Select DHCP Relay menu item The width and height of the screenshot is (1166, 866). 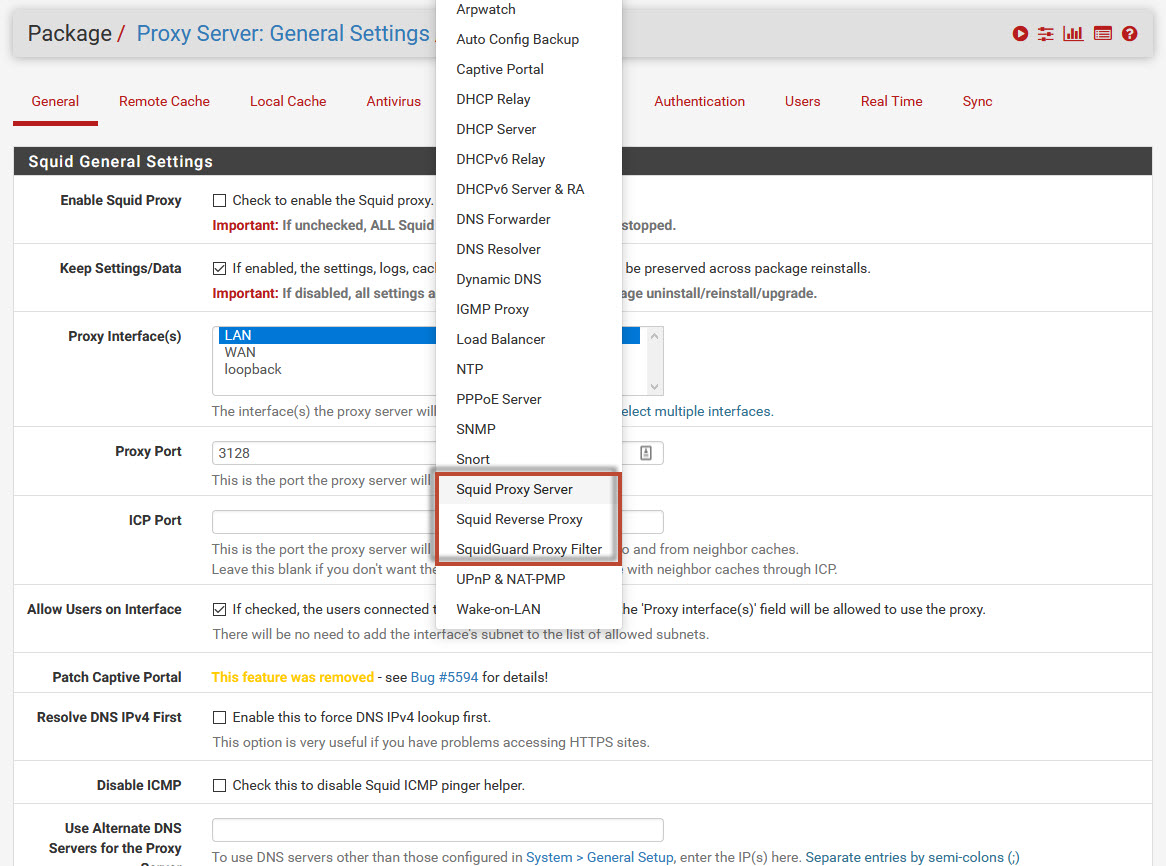point(529,100)
